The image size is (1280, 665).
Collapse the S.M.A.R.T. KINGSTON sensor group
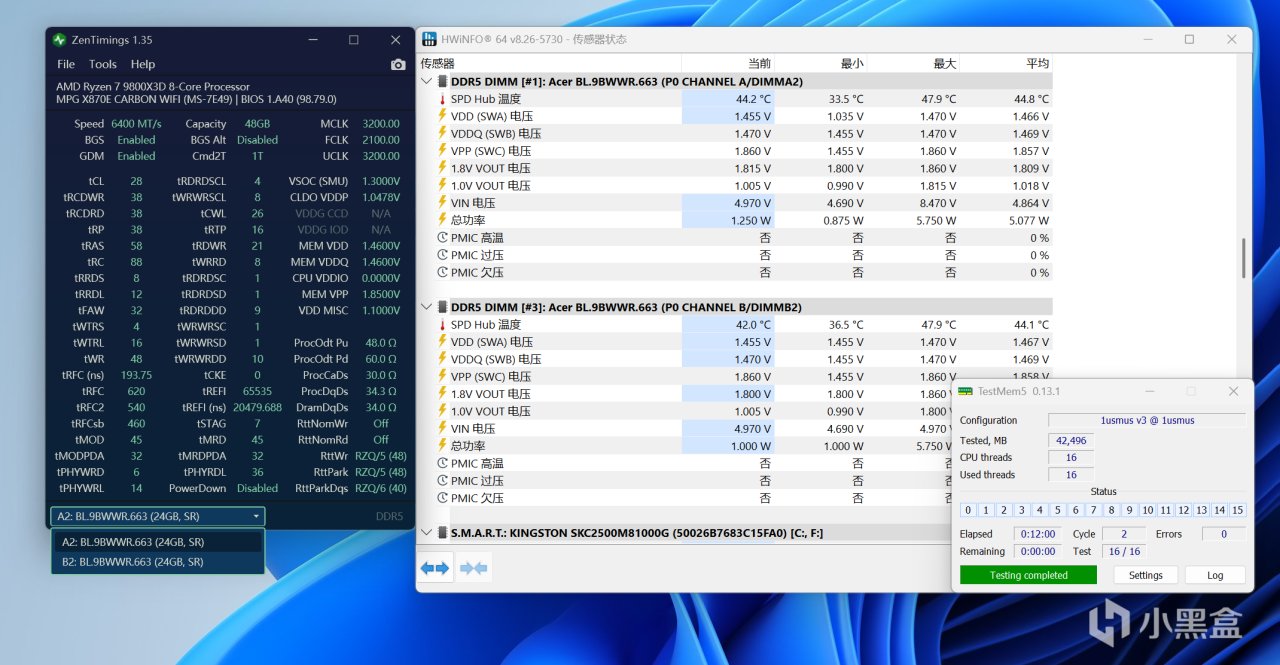(427, 533)
